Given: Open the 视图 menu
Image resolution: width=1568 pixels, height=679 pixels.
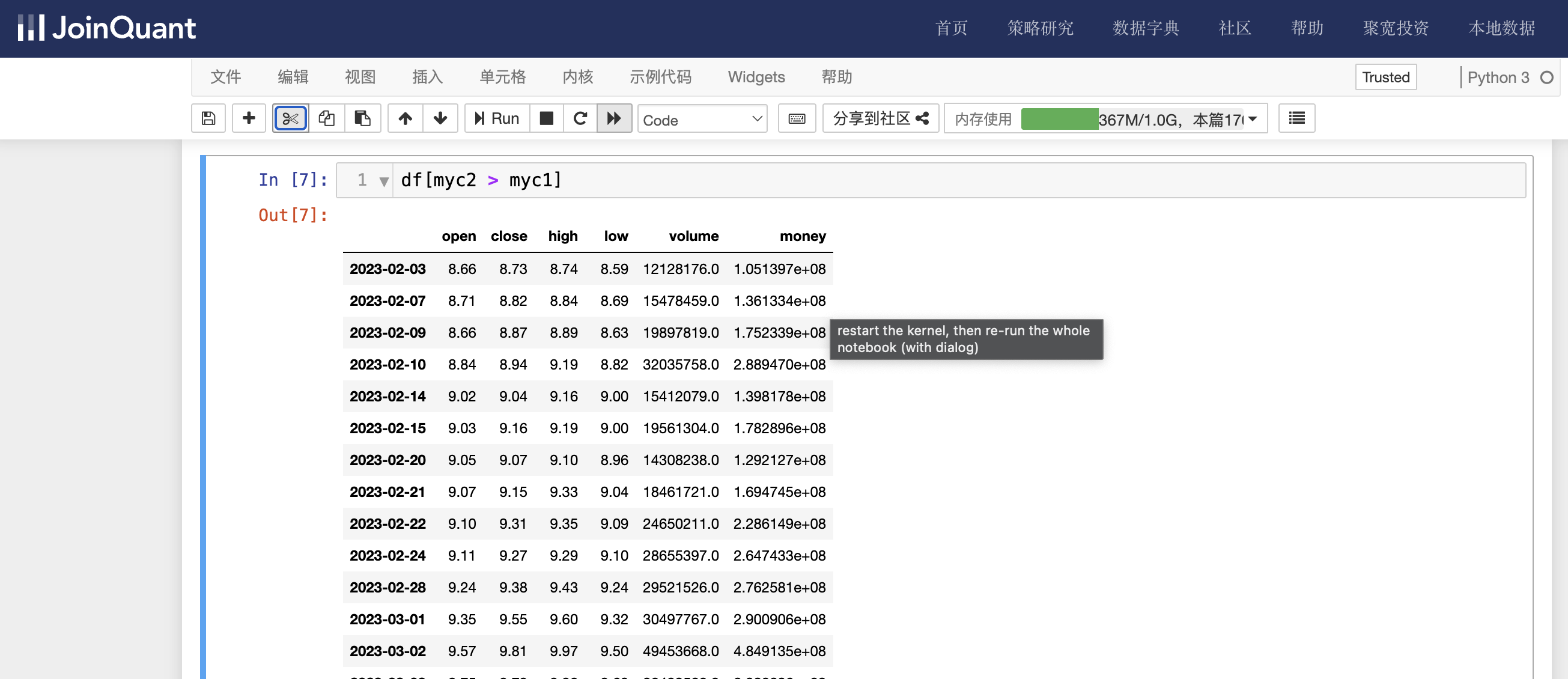Looking at the screenshot, I should (360, 77).
